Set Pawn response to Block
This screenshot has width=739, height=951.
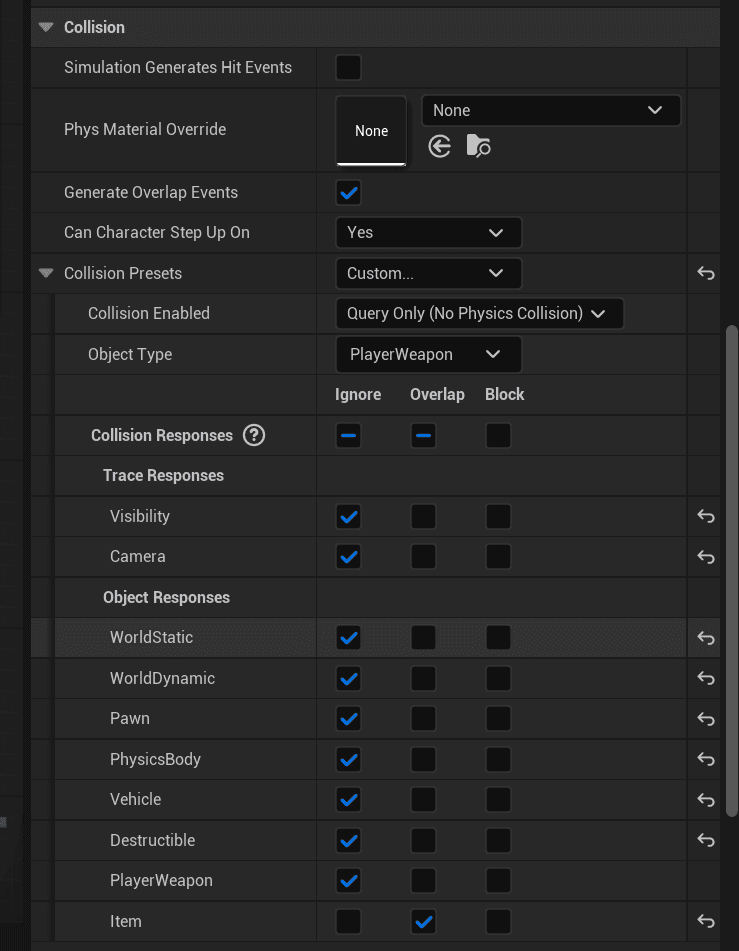pos(498,718)
